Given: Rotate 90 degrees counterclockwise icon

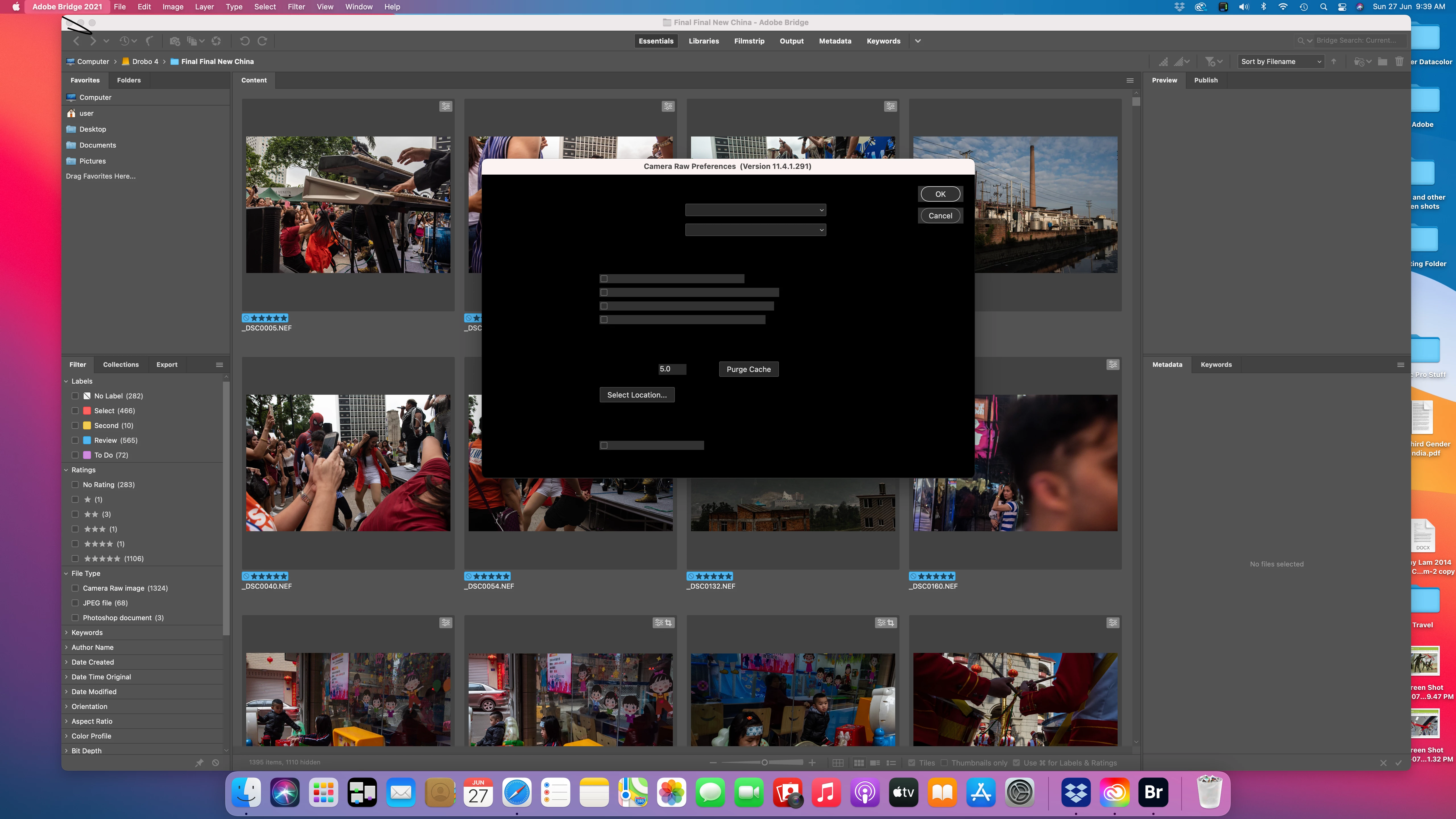Looking at the screenshot, I should [244, 41].
